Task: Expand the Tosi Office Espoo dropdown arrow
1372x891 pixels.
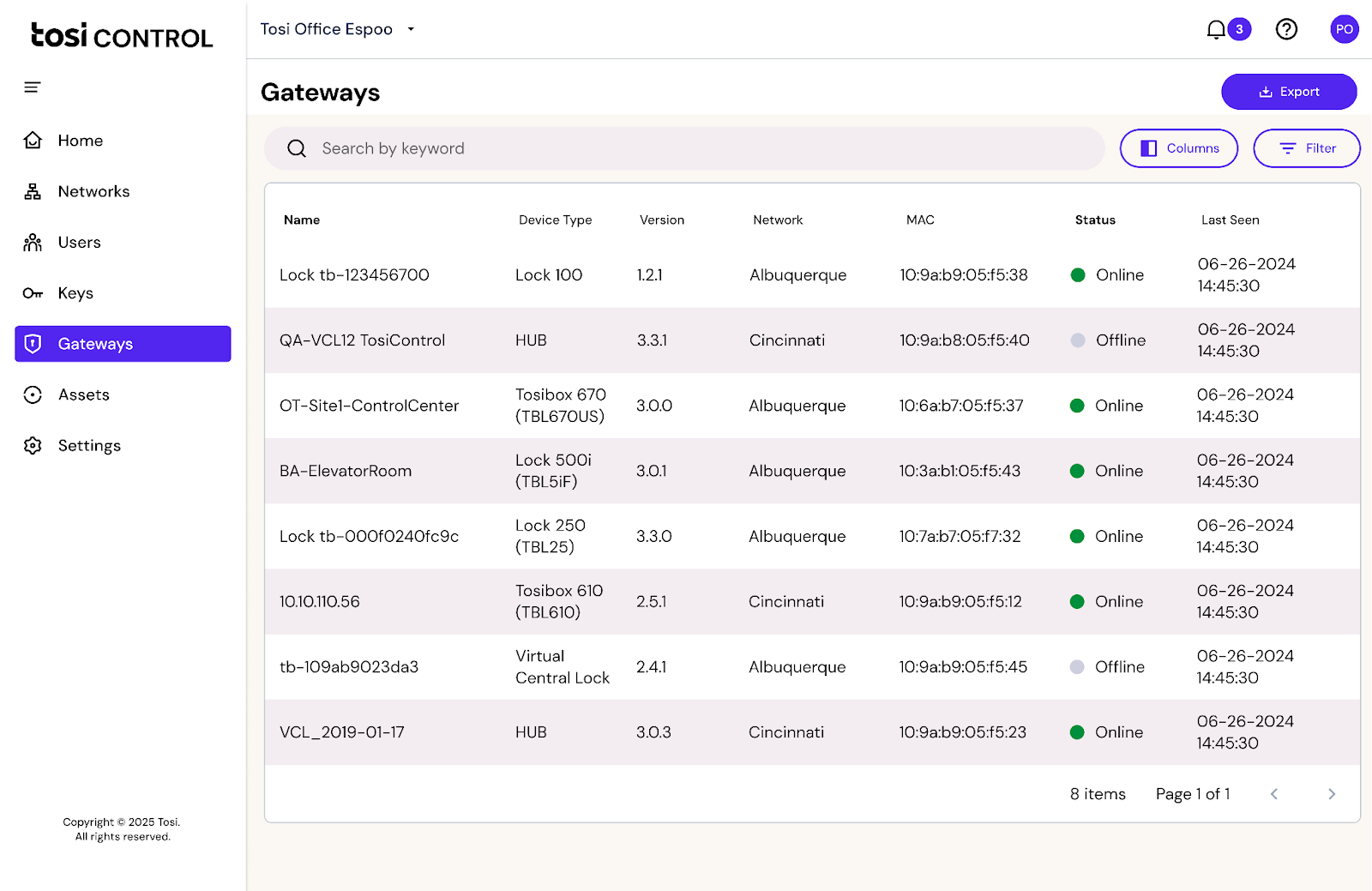Action: tap(411, 29)
